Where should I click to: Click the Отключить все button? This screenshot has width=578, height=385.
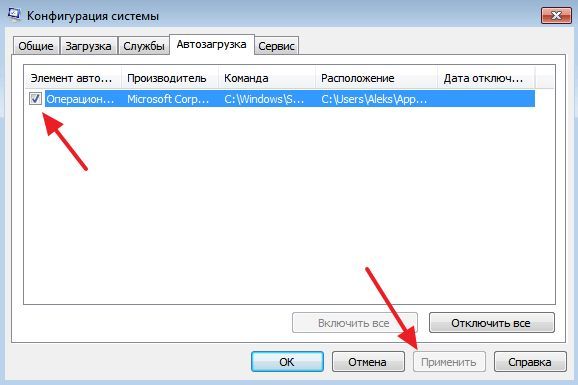(491, 323)
